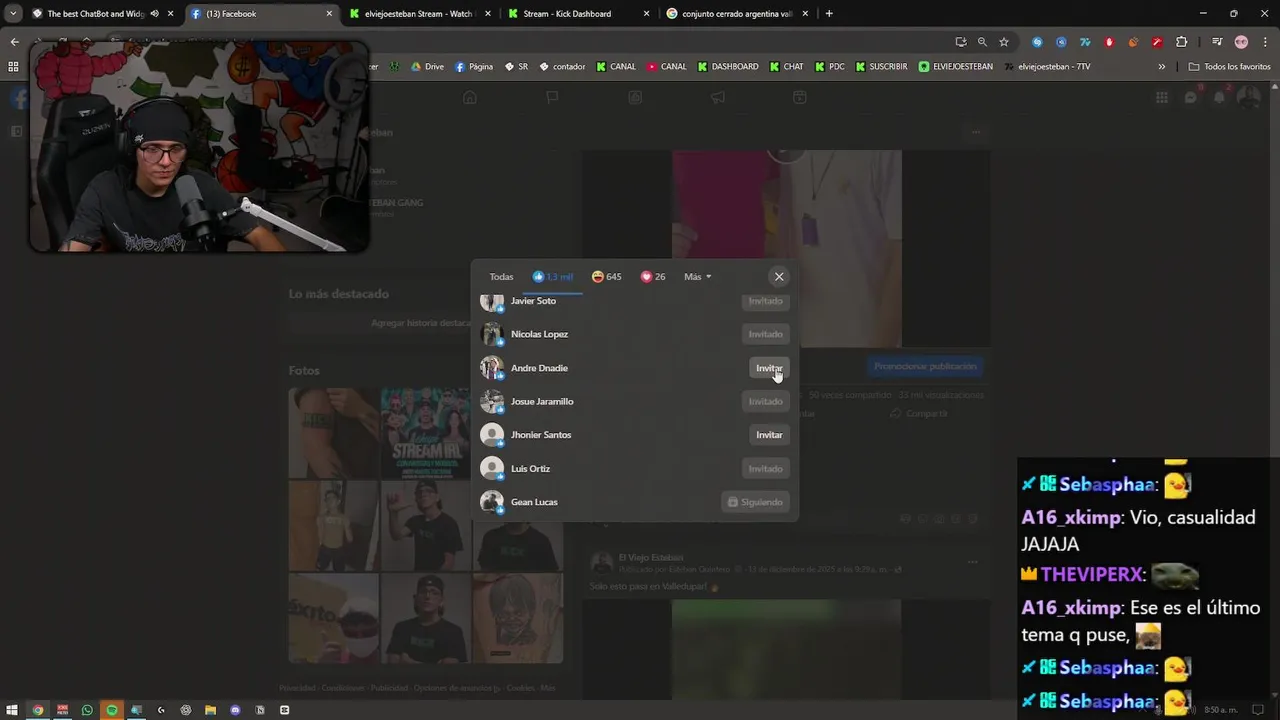Open Facebook notifications bell

pos(1219,97)
